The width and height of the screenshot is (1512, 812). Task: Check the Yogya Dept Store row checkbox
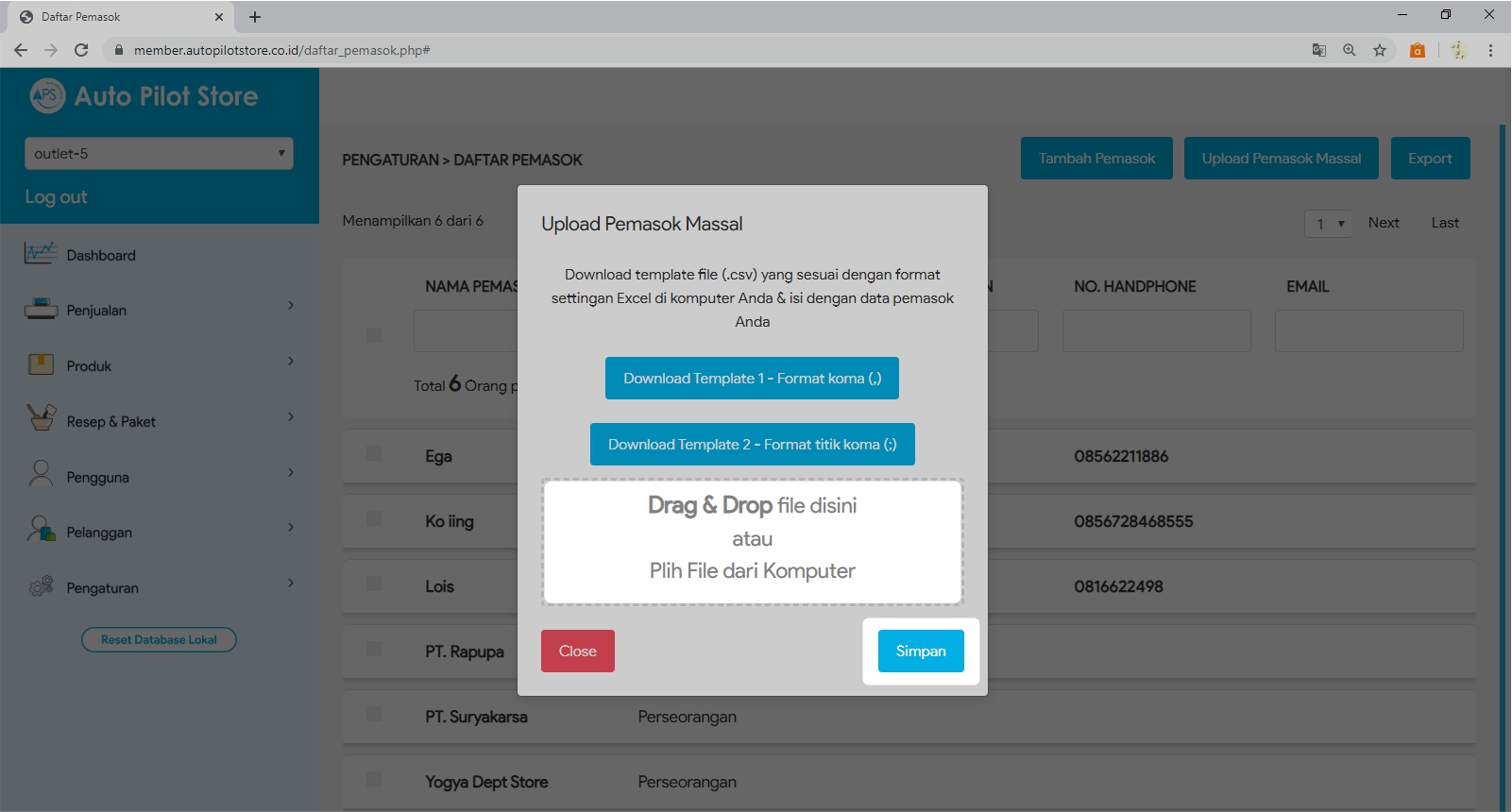point(374,780)
